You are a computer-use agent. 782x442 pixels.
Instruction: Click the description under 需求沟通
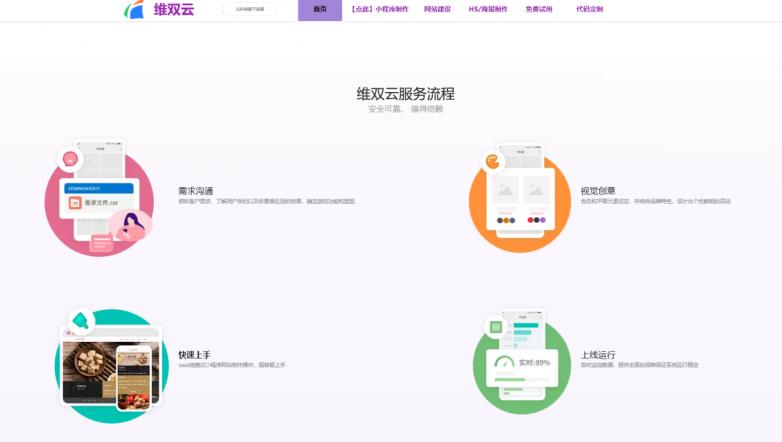[x=266, y=201]
